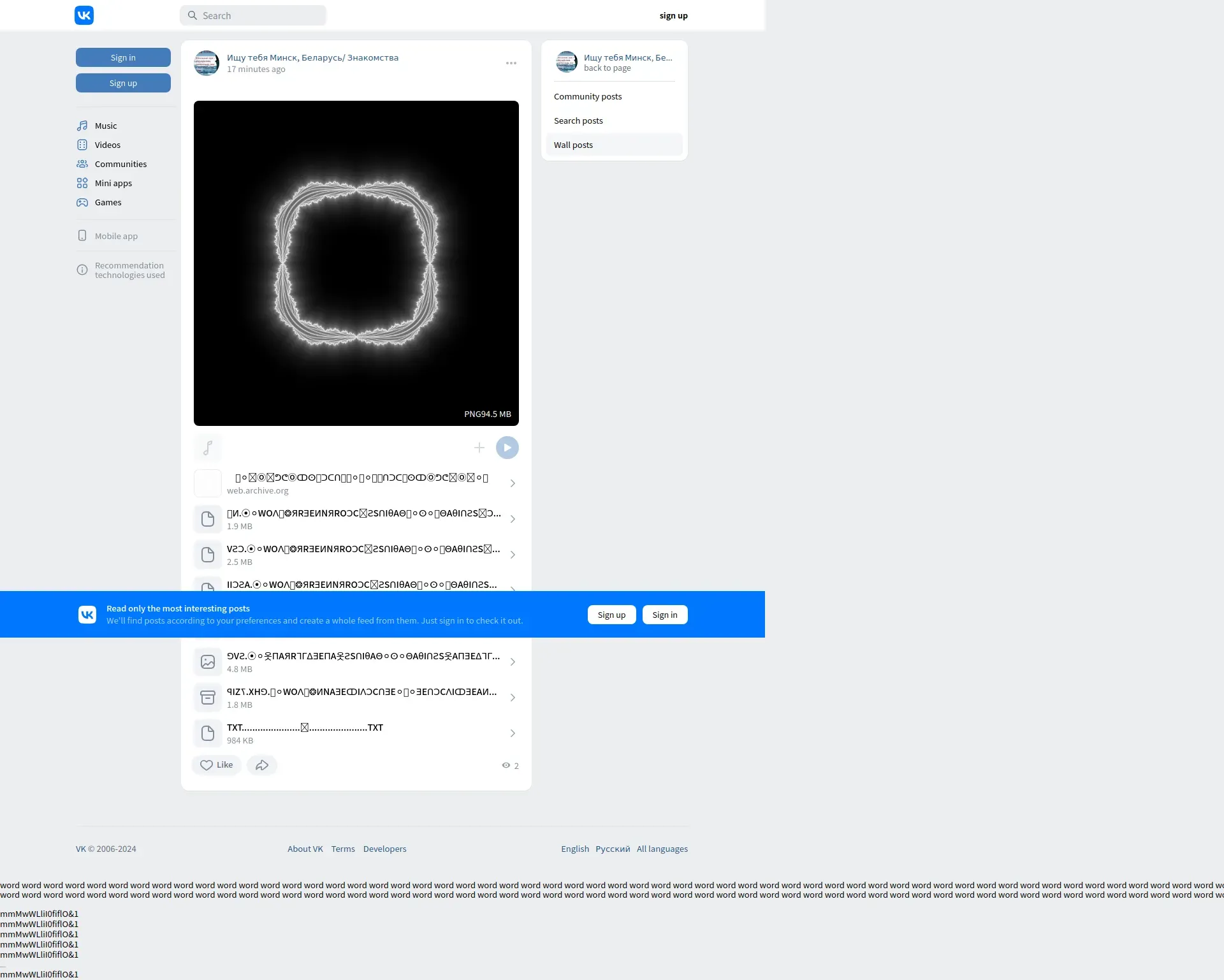The height and width of the screenshot is (980, 1224).
Task: Open Videos from the sidebar
Action: 107,145
